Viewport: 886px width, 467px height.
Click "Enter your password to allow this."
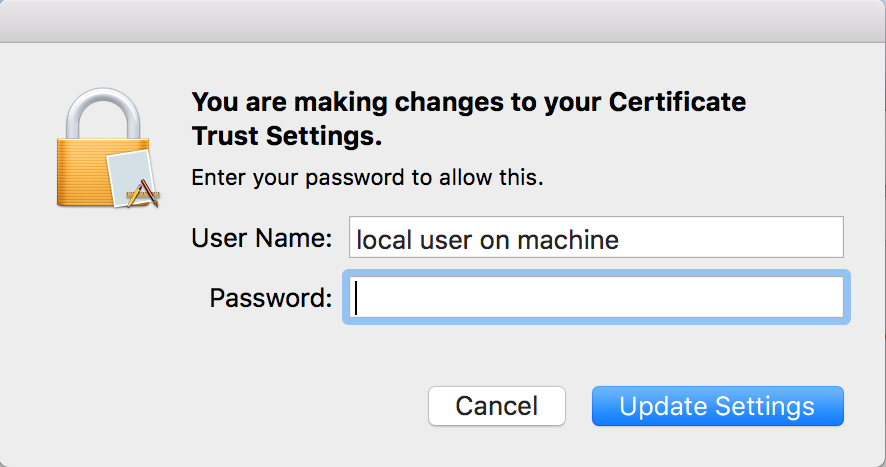pos(367,179)
